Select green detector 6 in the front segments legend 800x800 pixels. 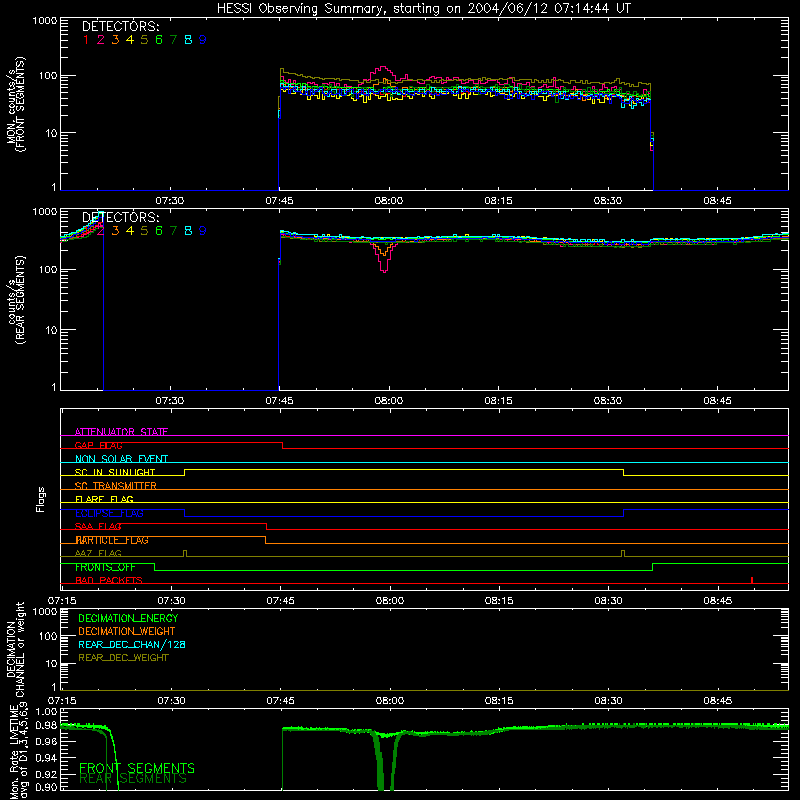[x=159, y=40]
